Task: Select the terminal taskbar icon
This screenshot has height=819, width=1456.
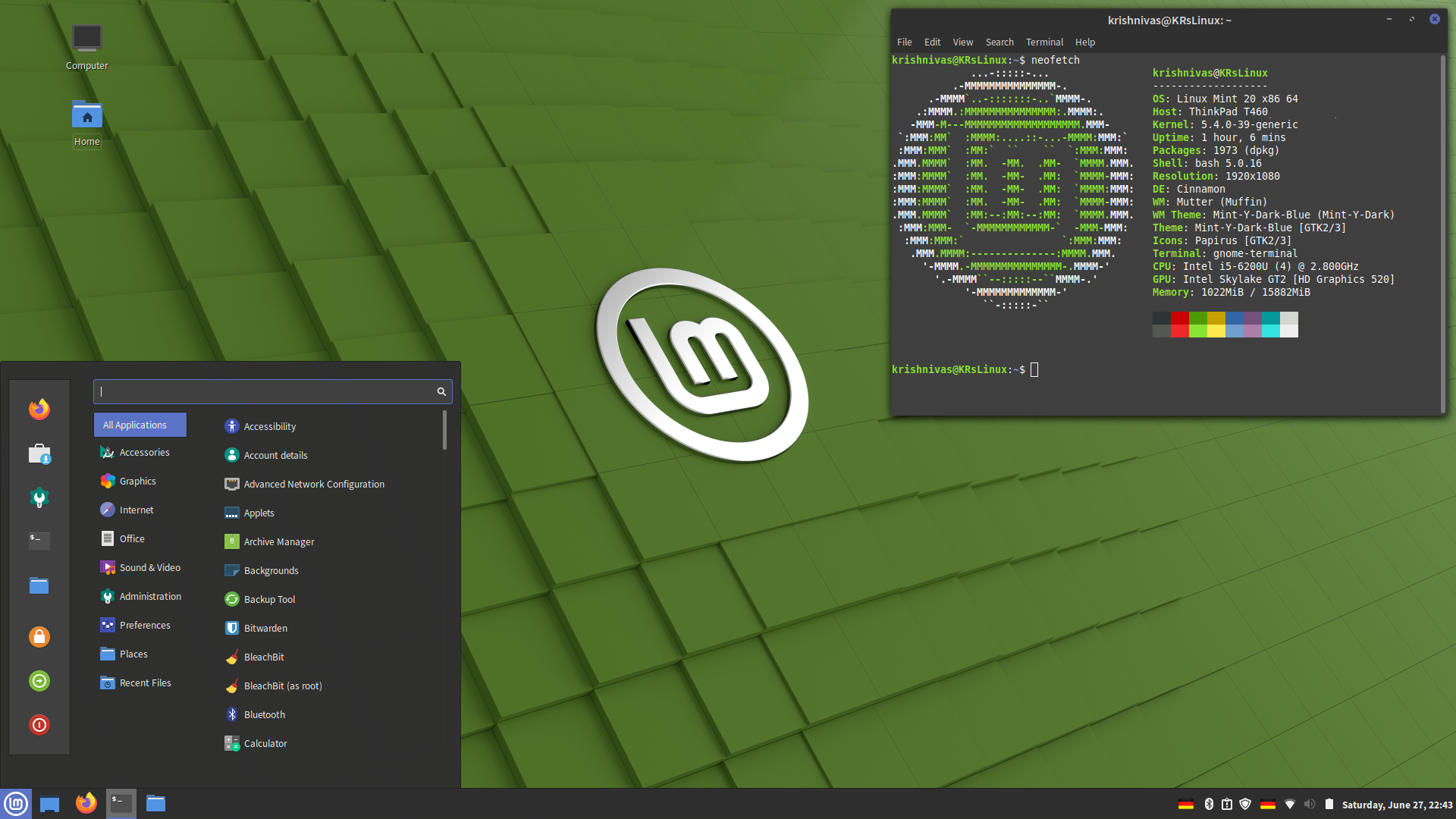Action: [x=121, y=802]
